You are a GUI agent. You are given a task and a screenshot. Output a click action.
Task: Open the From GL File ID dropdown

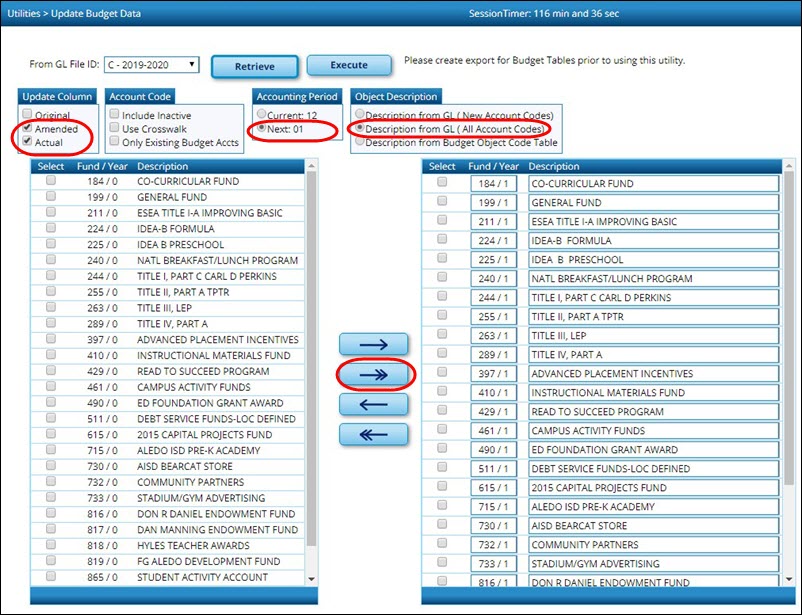point(150,65)
